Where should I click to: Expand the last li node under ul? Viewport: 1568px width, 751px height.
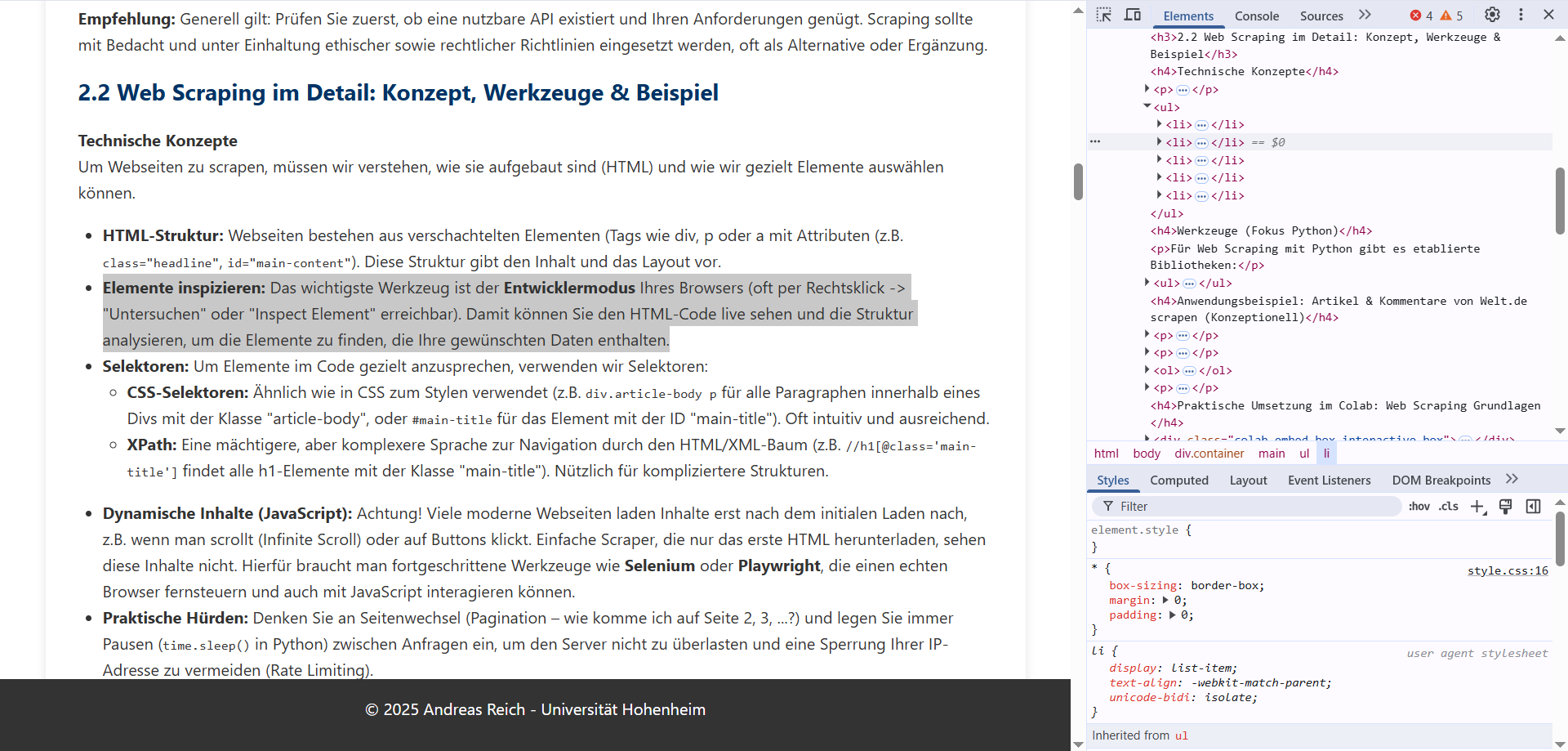[1159, 195]
